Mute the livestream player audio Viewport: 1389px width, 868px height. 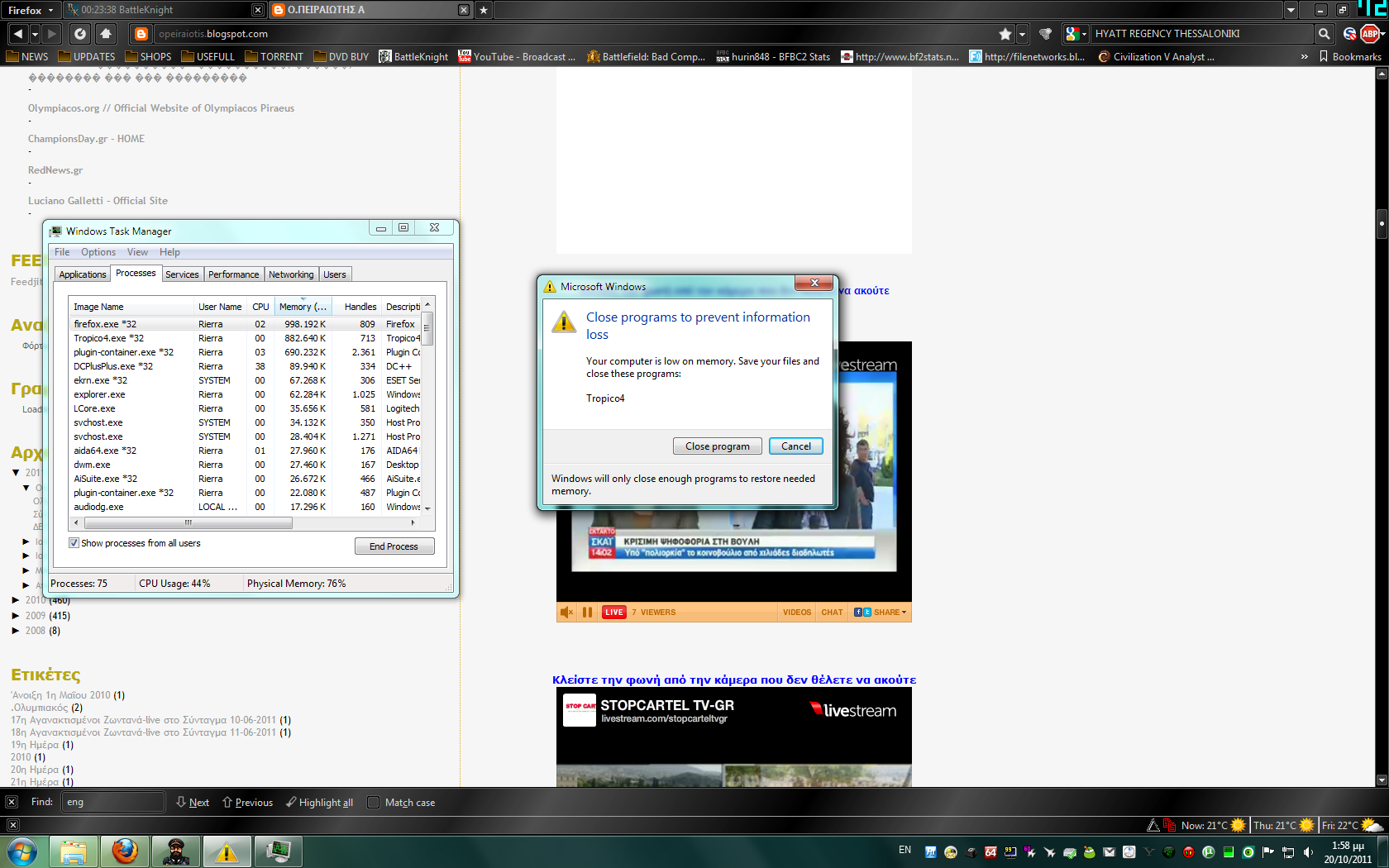566,613
